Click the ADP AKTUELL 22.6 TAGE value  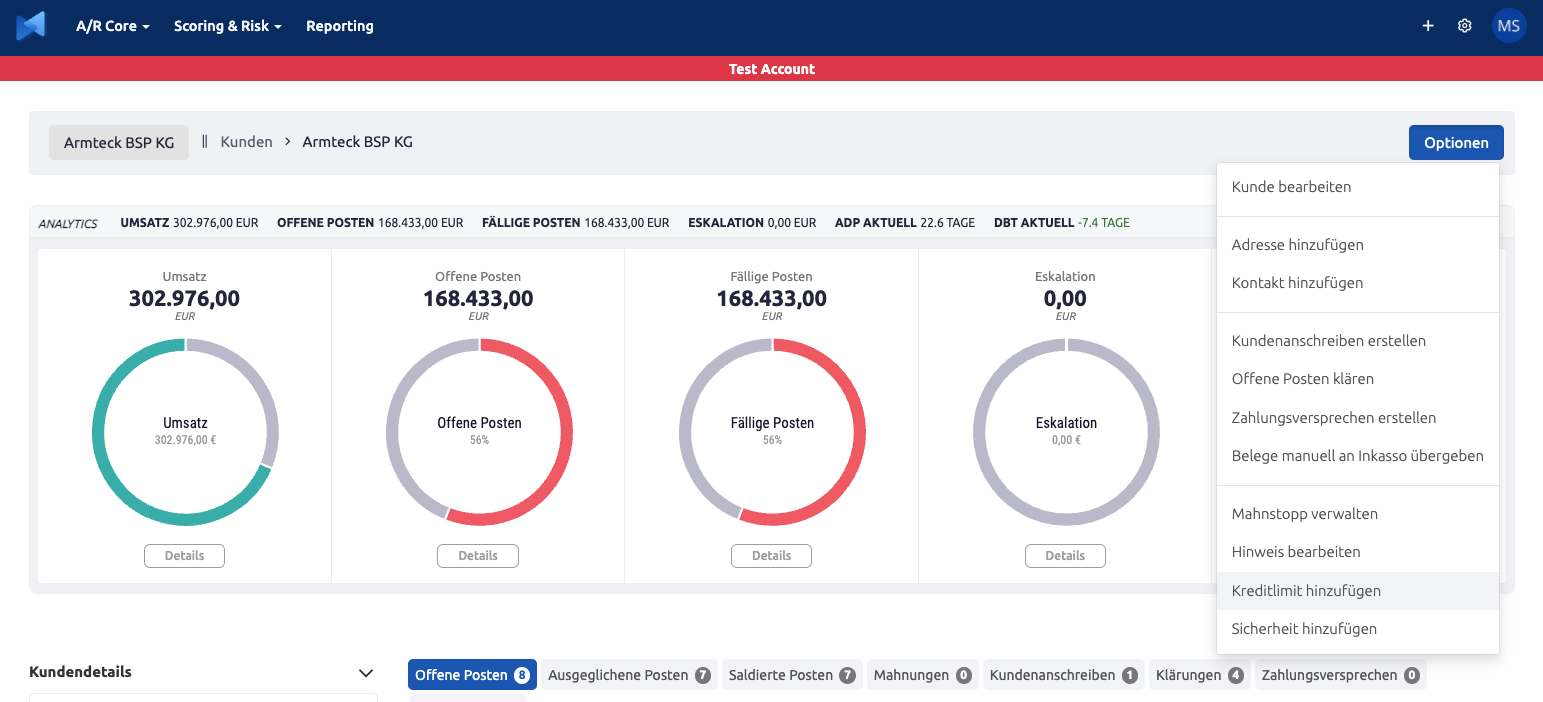tap(905, 223)
